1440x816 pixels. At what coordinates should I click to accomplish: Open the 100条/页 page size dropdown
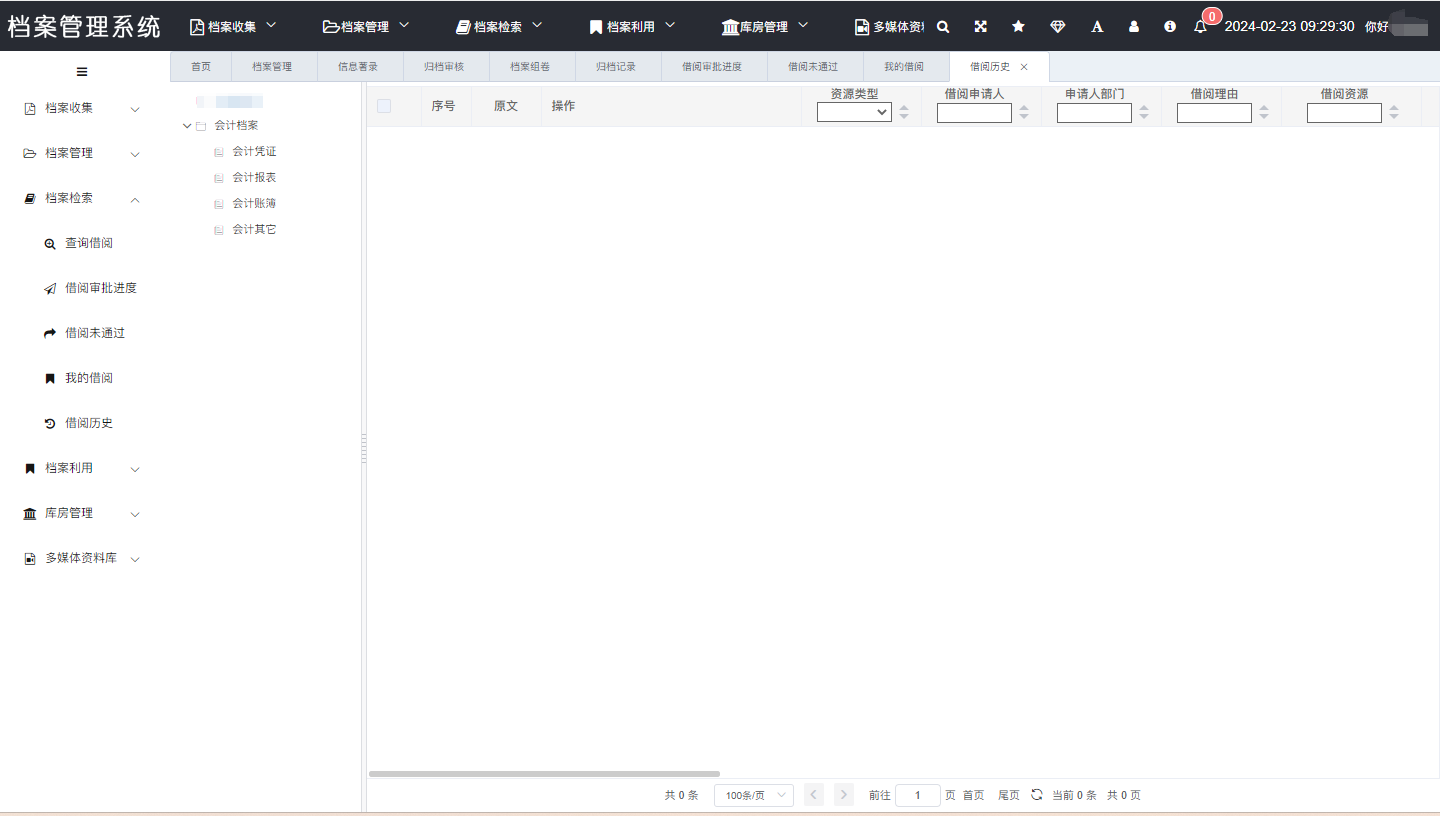click(753, 795)
